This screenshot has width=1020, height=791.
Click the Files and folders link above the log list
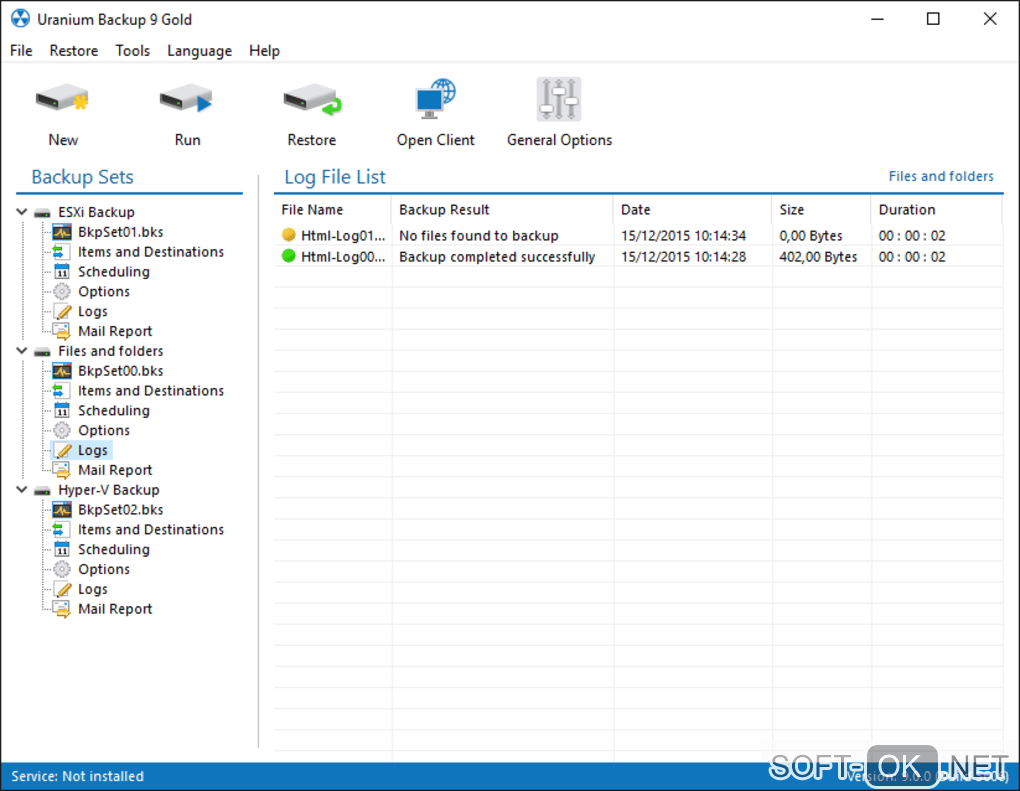[x=941, y=176]
